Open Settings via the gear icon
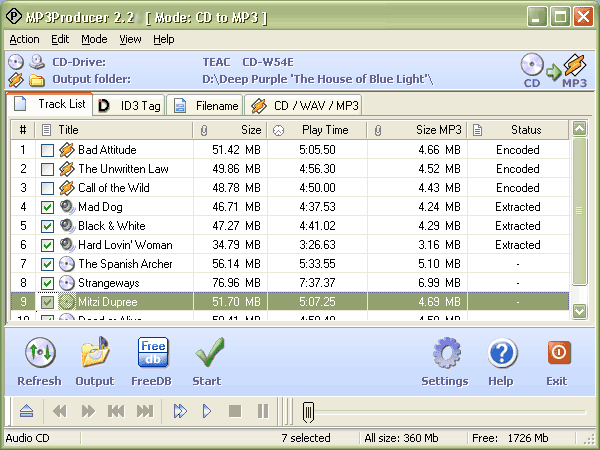Viewport: 600px width, 450px height. click(x=445, y=362)
